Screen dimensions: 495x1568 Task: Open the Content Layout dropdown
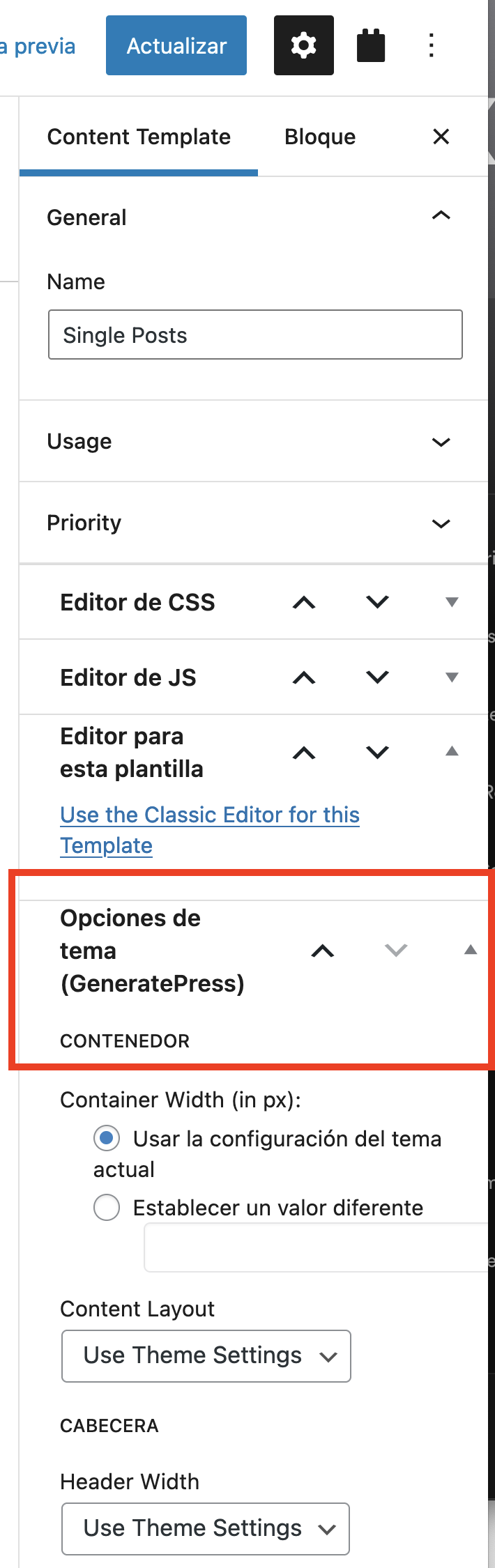(206, 1355)
